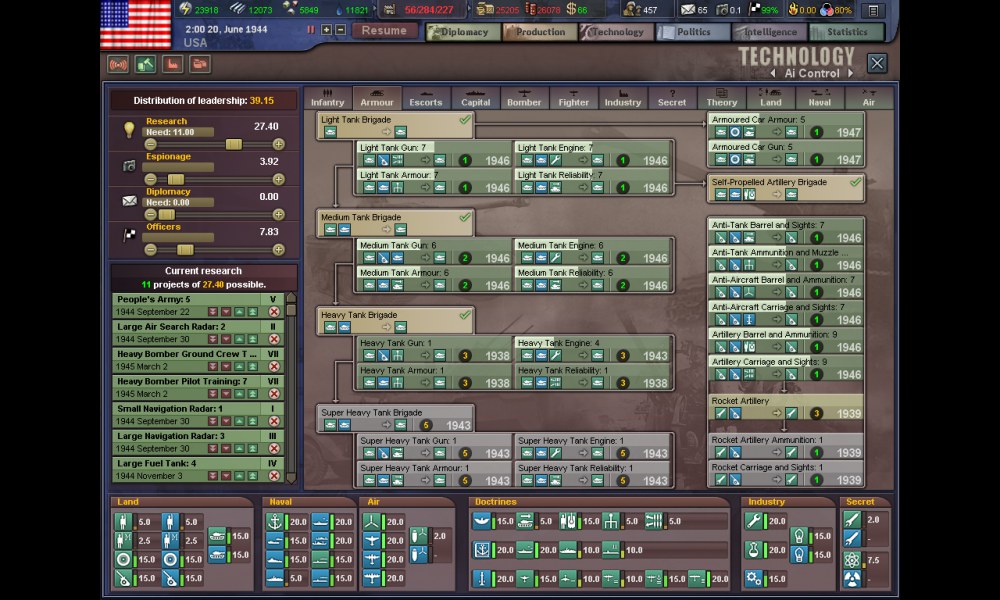Open the Secret technology tab
This screenshot has width=1000, height=600.
click(x=672, y=98)
